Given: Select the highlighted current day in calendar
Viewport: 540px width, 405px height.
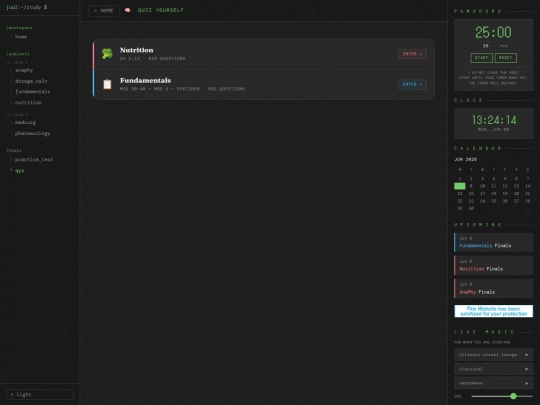Looking at the screenshot, I should pos(460,186).
